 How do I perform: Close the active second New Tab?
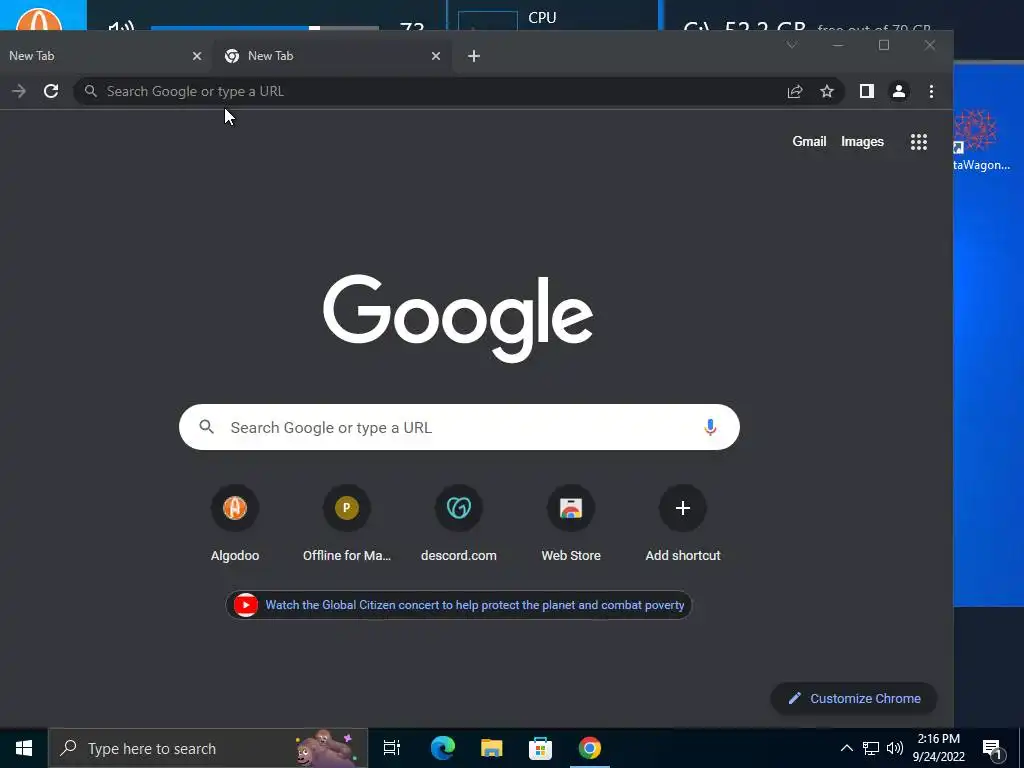[x=436, y=56]
